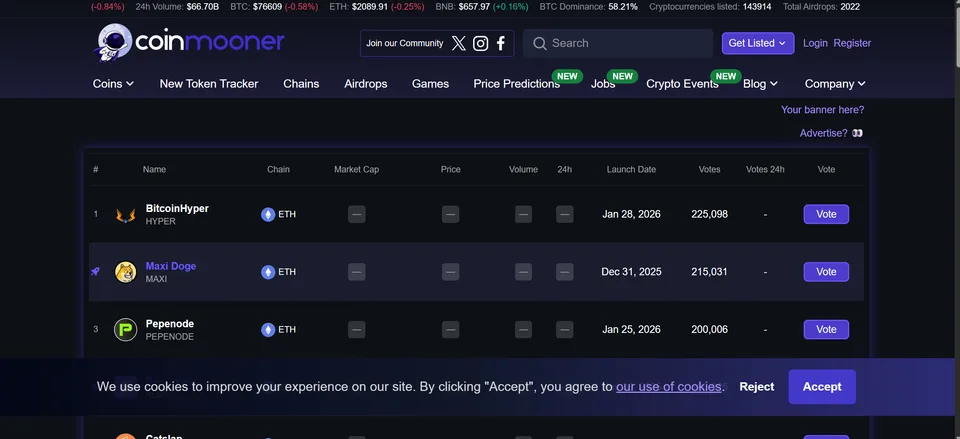Click the volume placeholder in Pepenode row
This screenshot has width=960, height=439.
tap(523, 329)
